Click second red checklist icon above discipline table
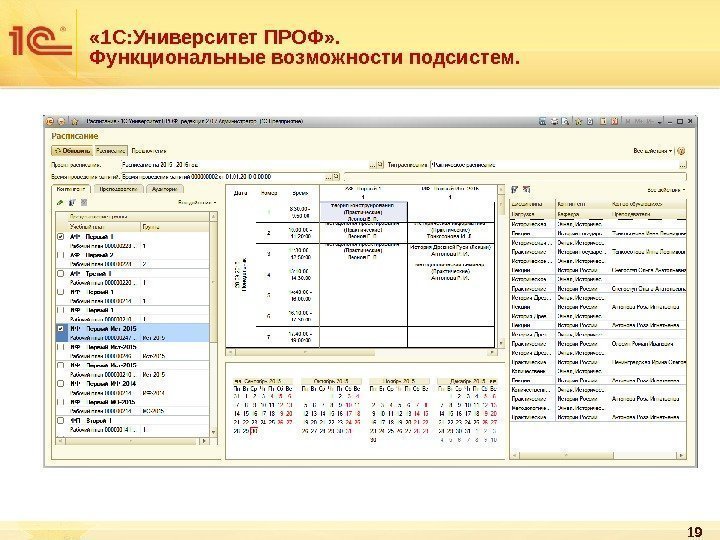This screenshot has width=720, height=540. [x=527, y=189]
